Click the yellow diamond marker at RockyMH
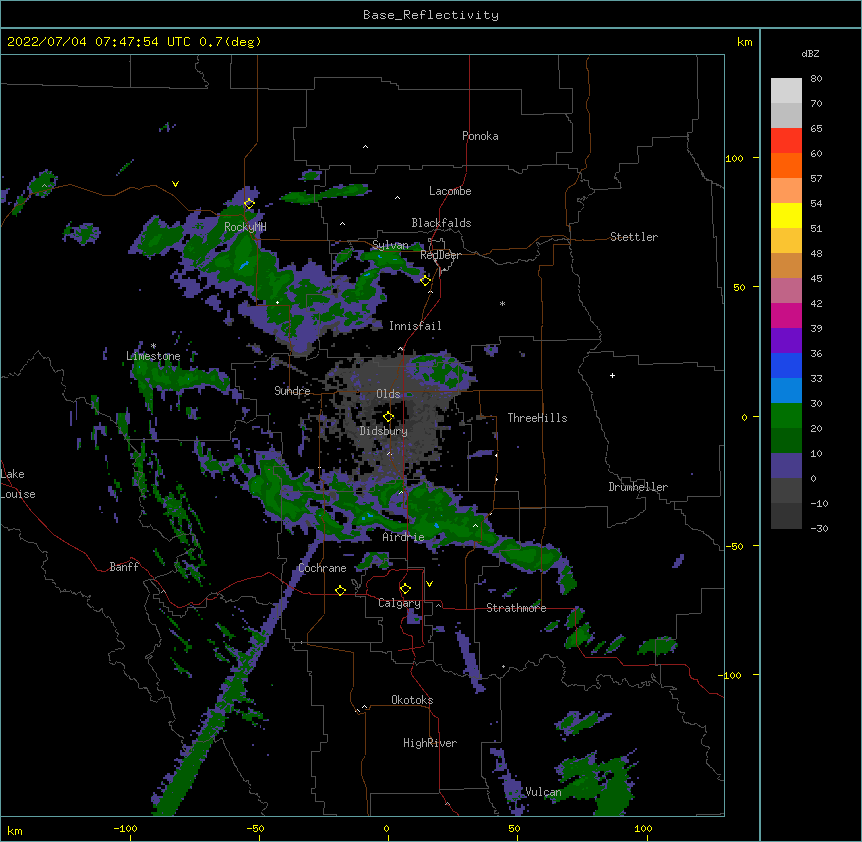This screenshot has height=842, width=862. click(x=249, y=203)
